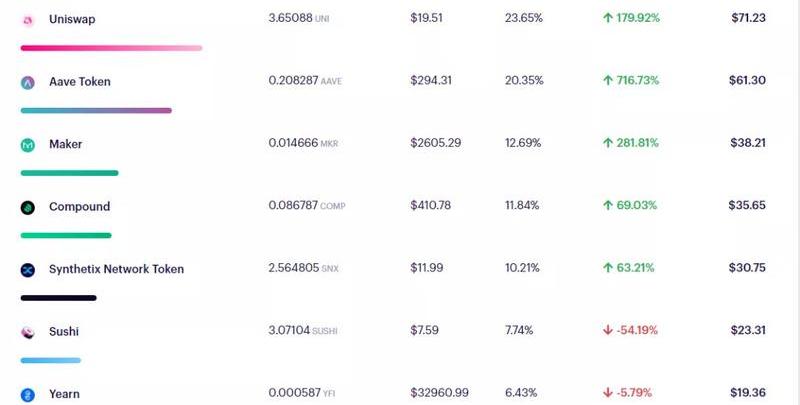Viewport: 800px width, 405px height.
Task: Click the Maker green allocation bar
Action: pos(69,173)
